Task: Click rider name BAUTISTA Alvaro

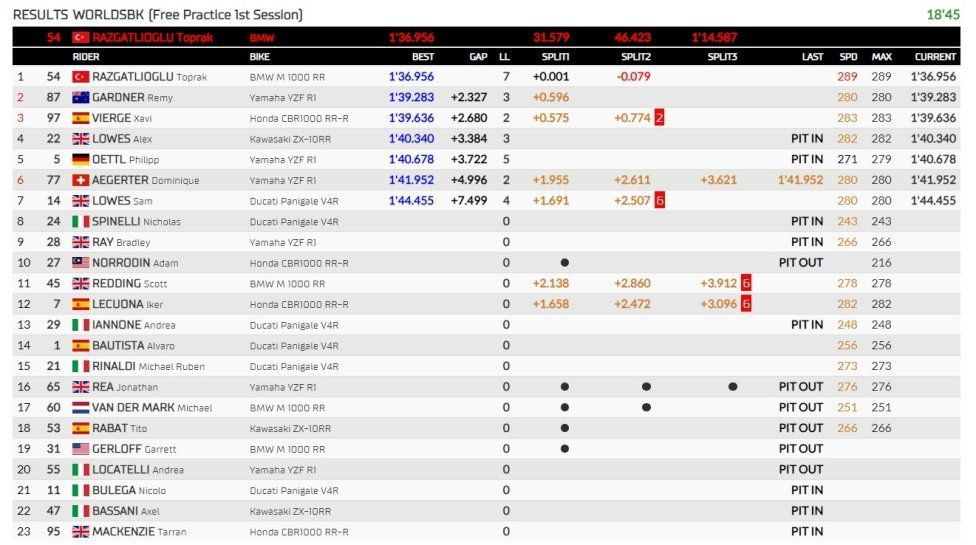Action: tap(133, 345)
